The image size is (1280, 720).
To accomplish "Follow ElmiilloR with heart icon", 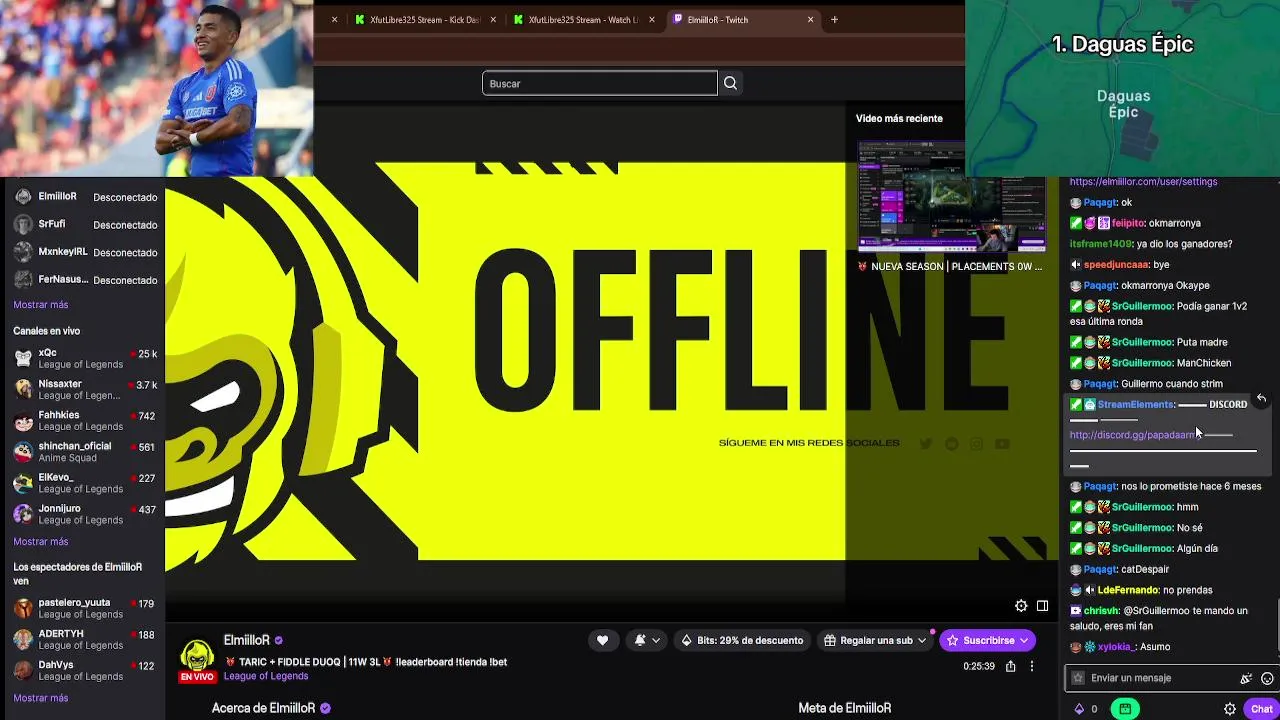I will tap(602, 640).
